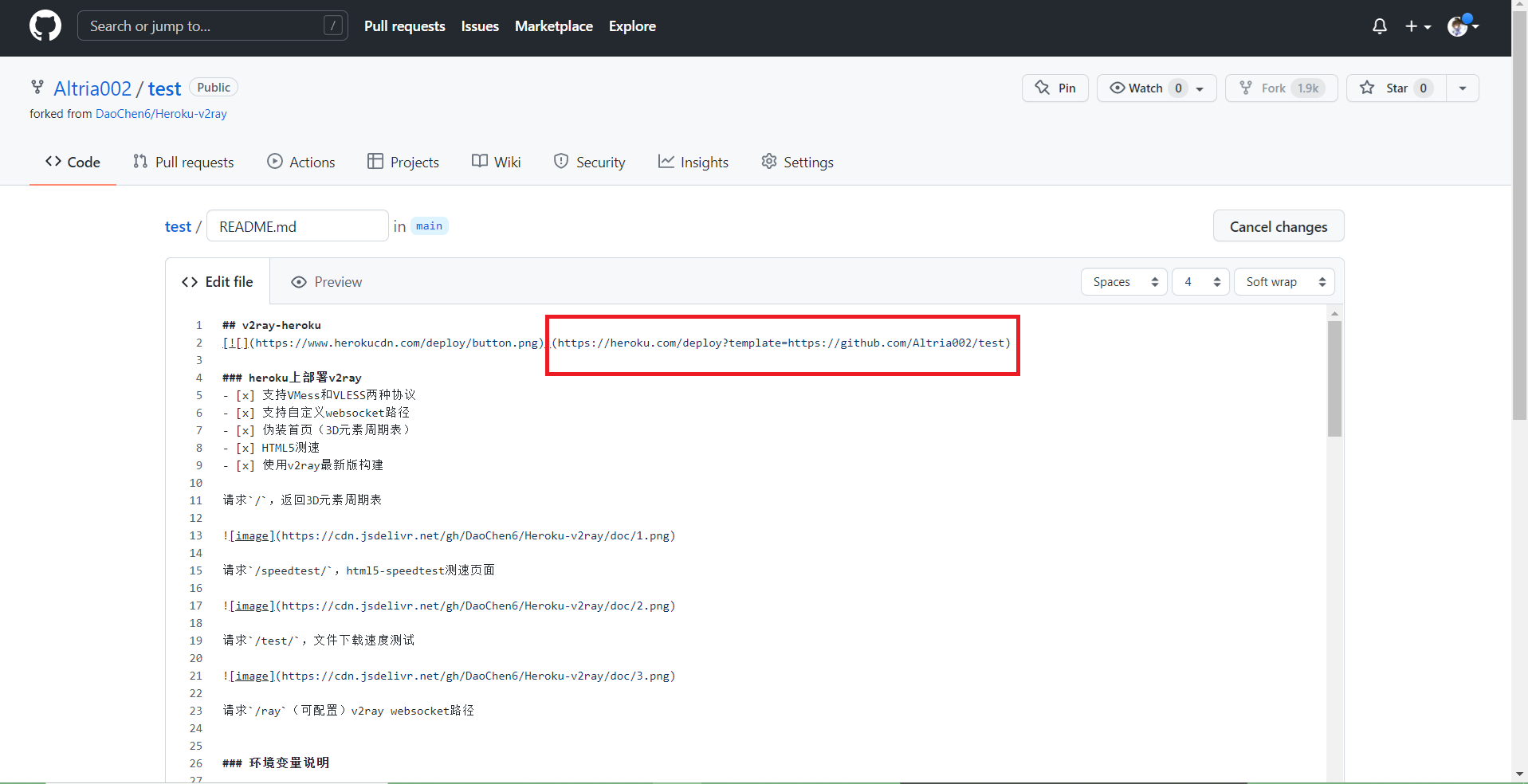Click the '### 环境变量说明' heading text
1528x784 pixels.
[x=276, y=763]
